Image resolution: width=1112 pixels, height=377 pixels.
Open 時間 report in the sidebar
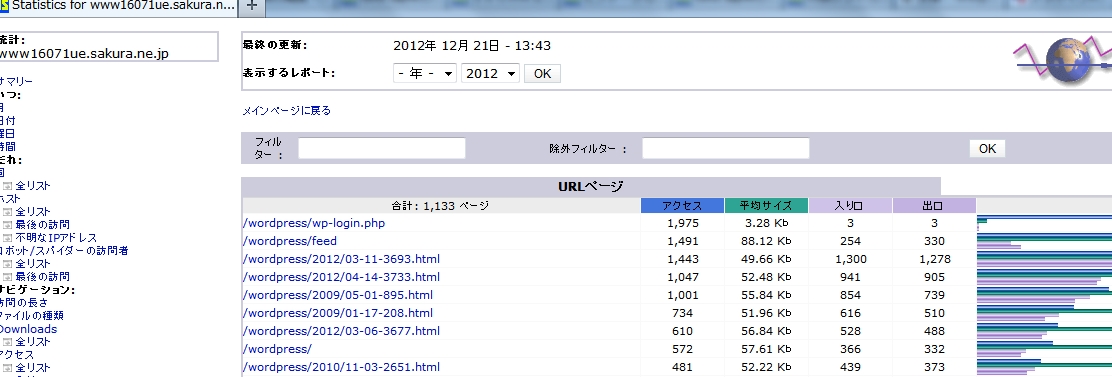(x=7, y=147)
